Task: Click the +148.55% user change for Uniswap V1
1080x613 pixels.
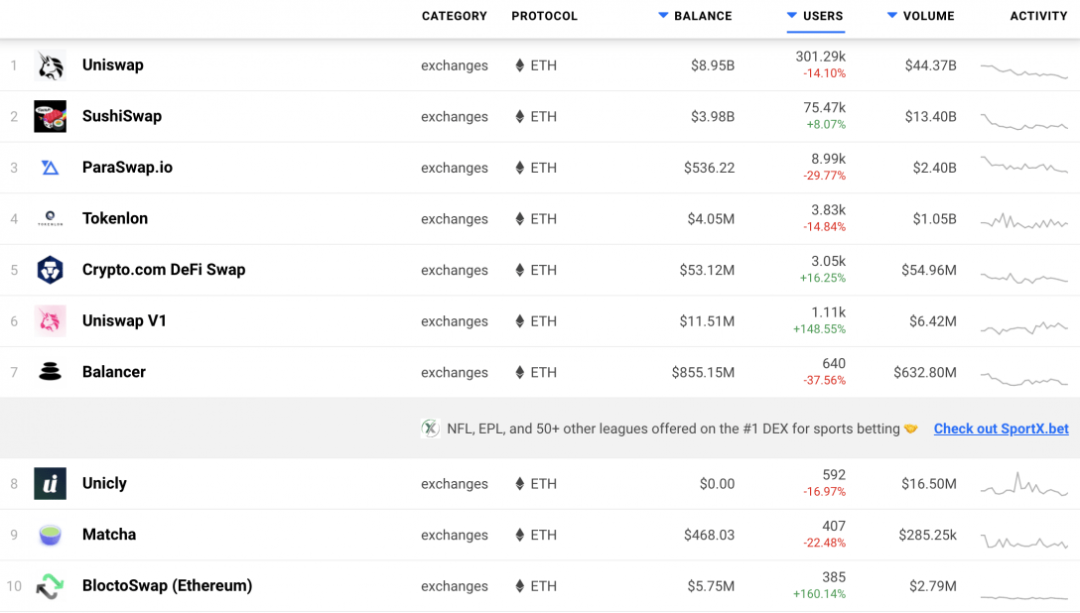Action: click(819, 329)
